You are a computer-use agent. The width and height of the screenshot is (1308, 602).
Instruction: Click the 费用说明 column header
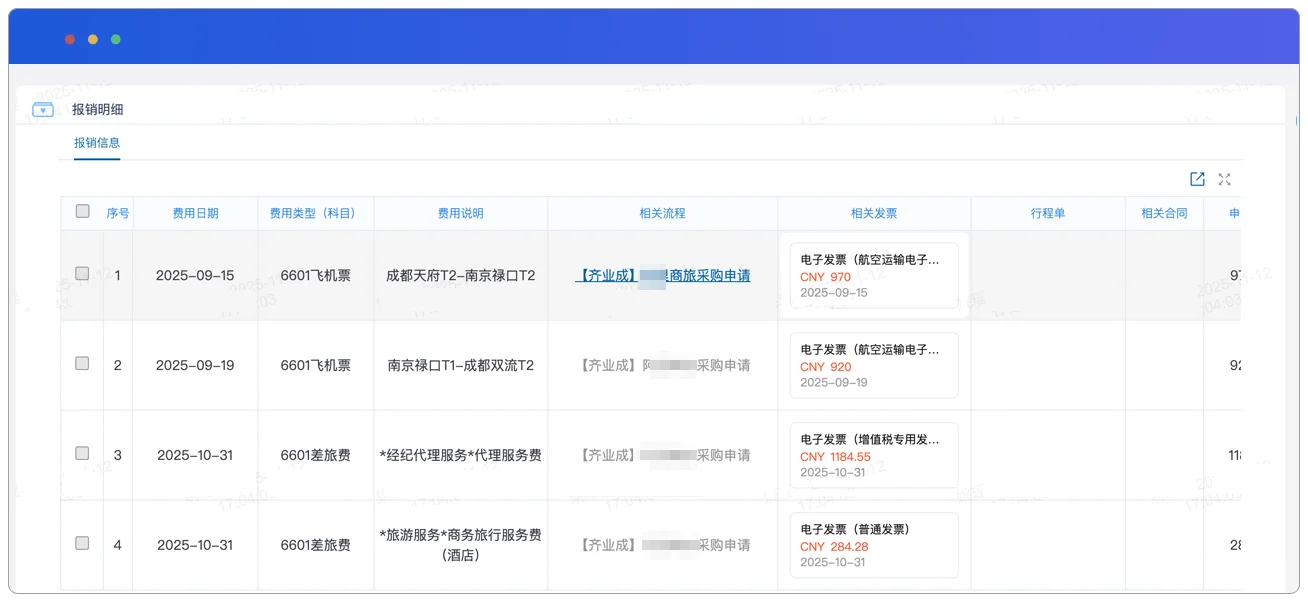pos(461,213)
